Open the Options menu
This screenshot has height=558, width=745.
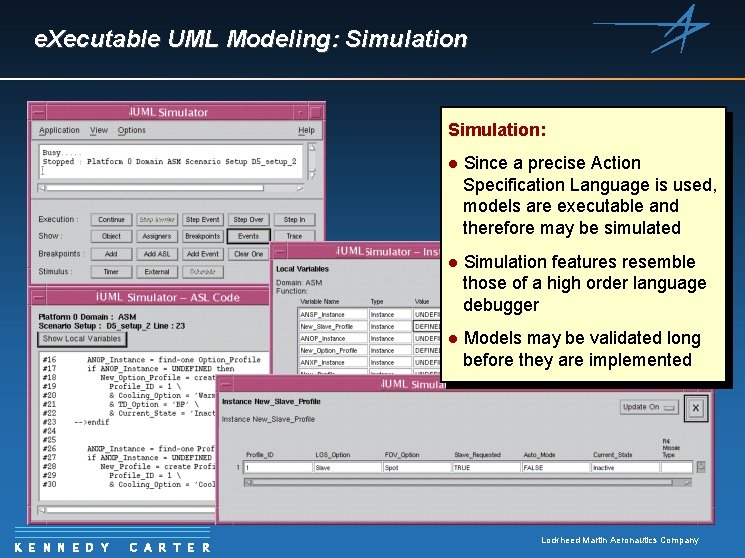132,130
